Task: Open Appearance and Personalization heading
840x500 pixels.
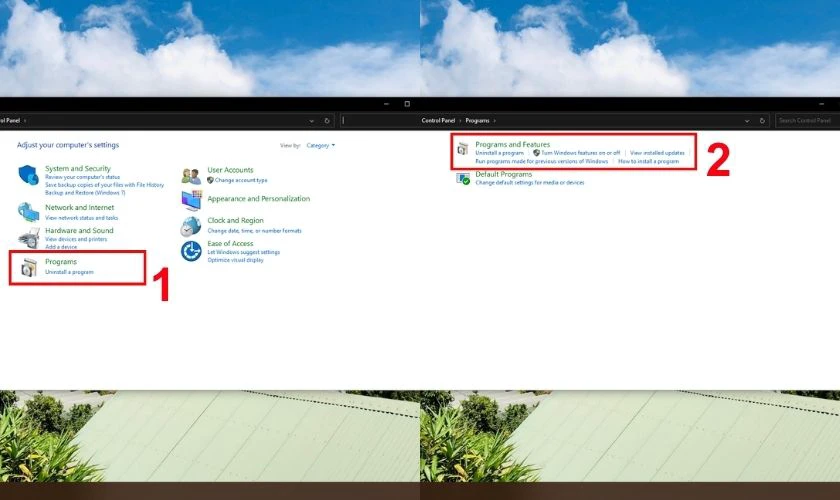Action: (x=259, y=198)
